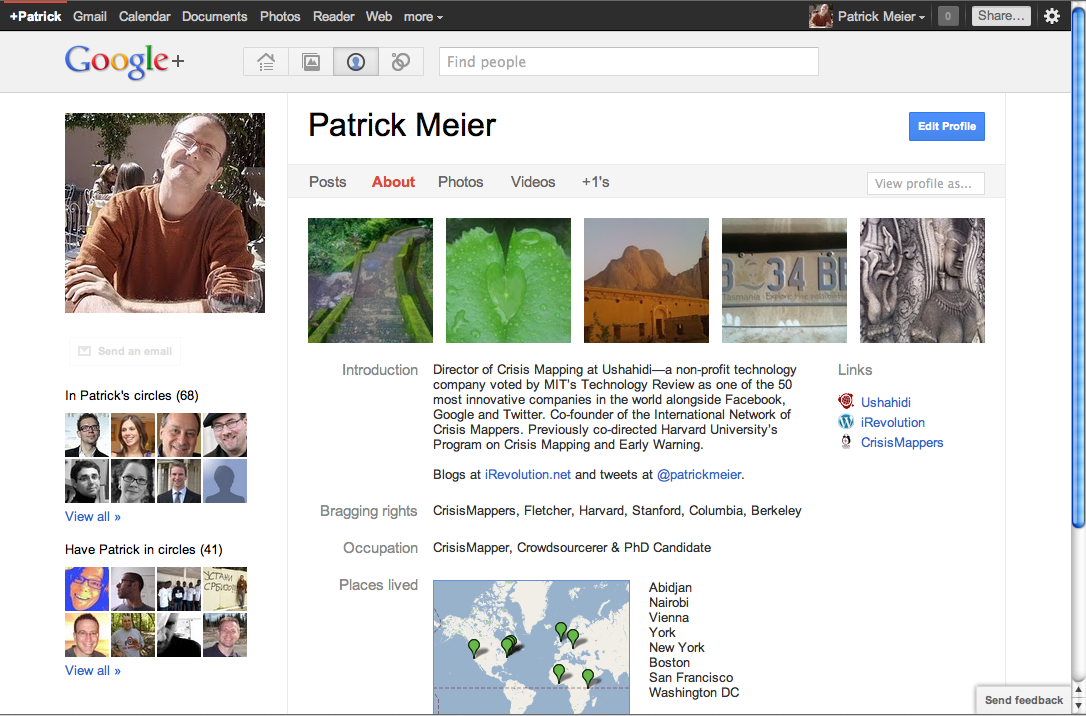This screenshot has width=1086, height=716.
Task: Open the Circles icon in the Google+ toolbar
Action: click(x=401, y=62)
